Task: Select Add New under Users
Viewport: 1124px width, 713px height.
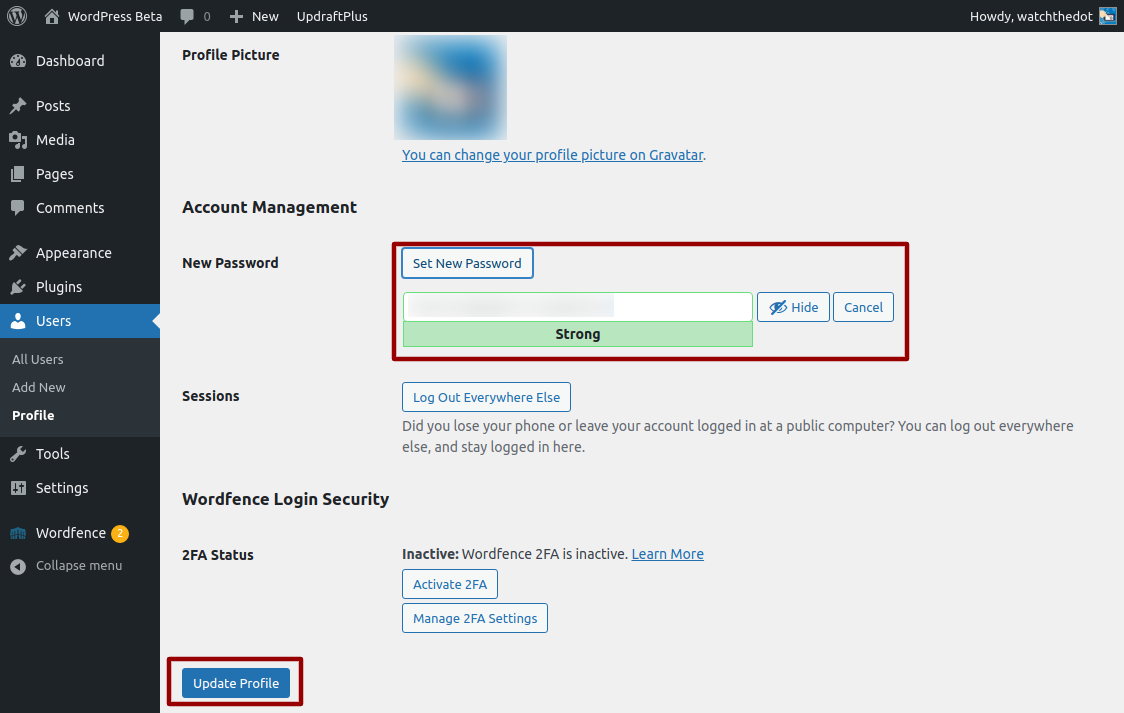Action: pos(39,387)
